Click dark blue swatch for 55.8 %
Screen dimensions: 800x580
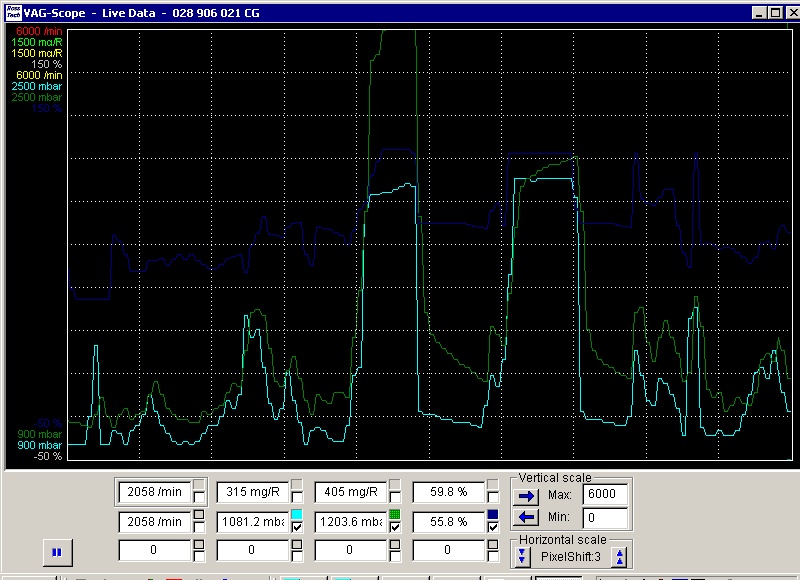[493, 514]
